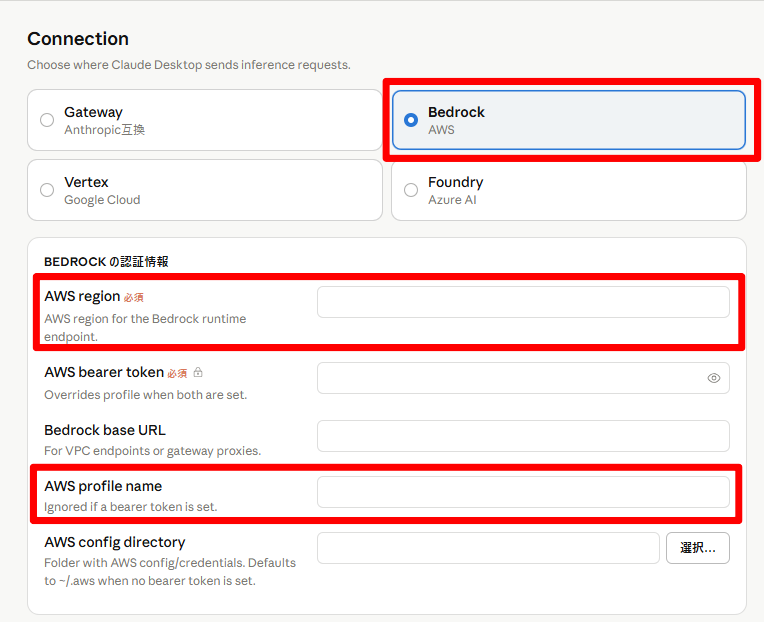The image size is (764, 622).
Task: Focus the AWS config directory path field
Action: (488, 548)
